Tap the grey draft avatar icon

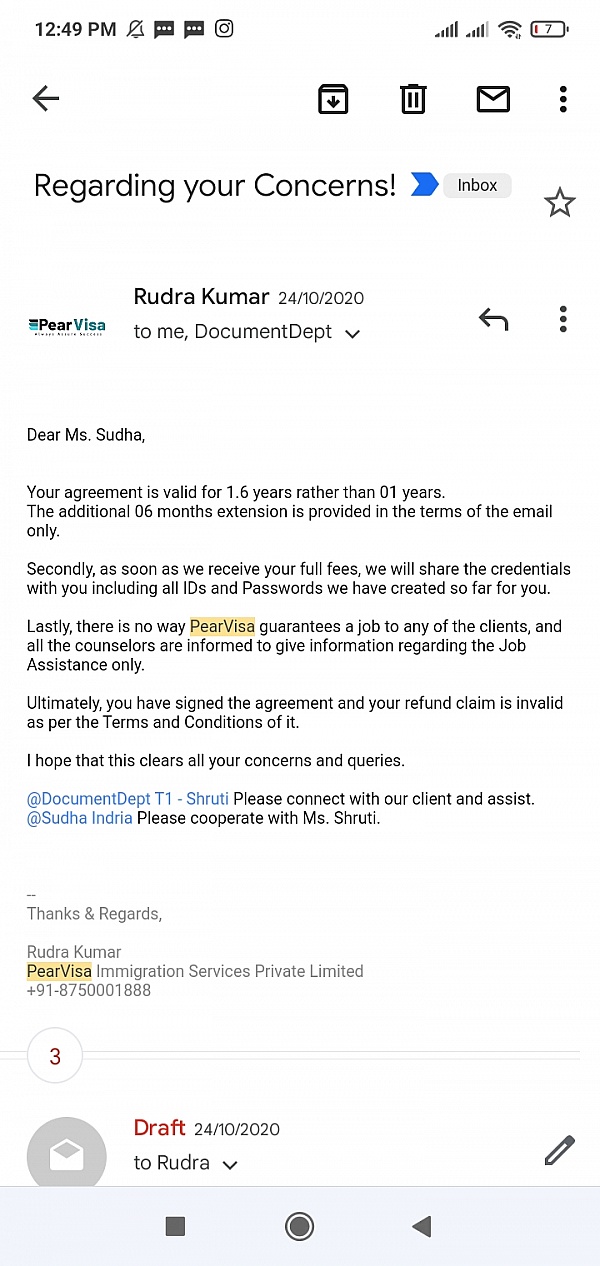click(x=66, y=1155)
